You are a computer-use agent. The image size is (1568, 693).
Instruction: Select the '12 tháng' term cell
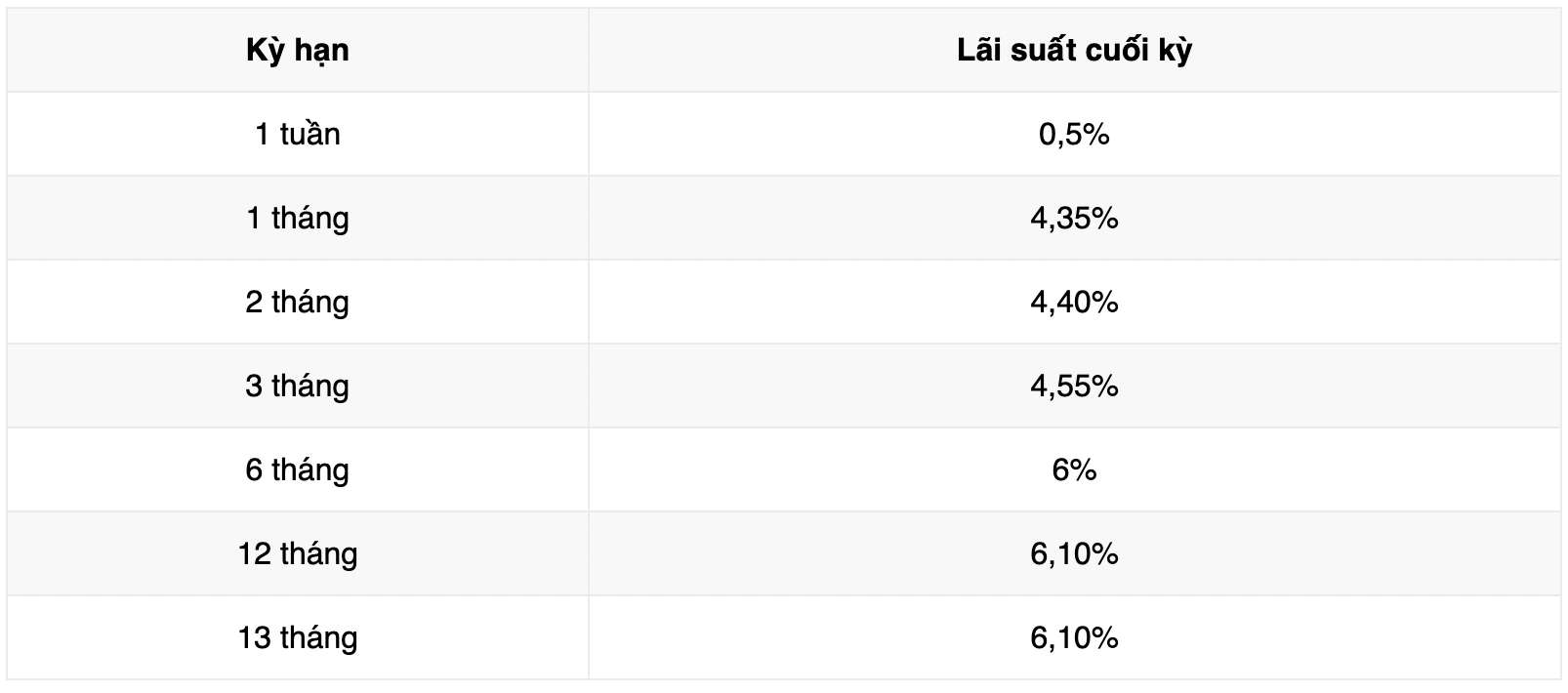pos(297,553)
